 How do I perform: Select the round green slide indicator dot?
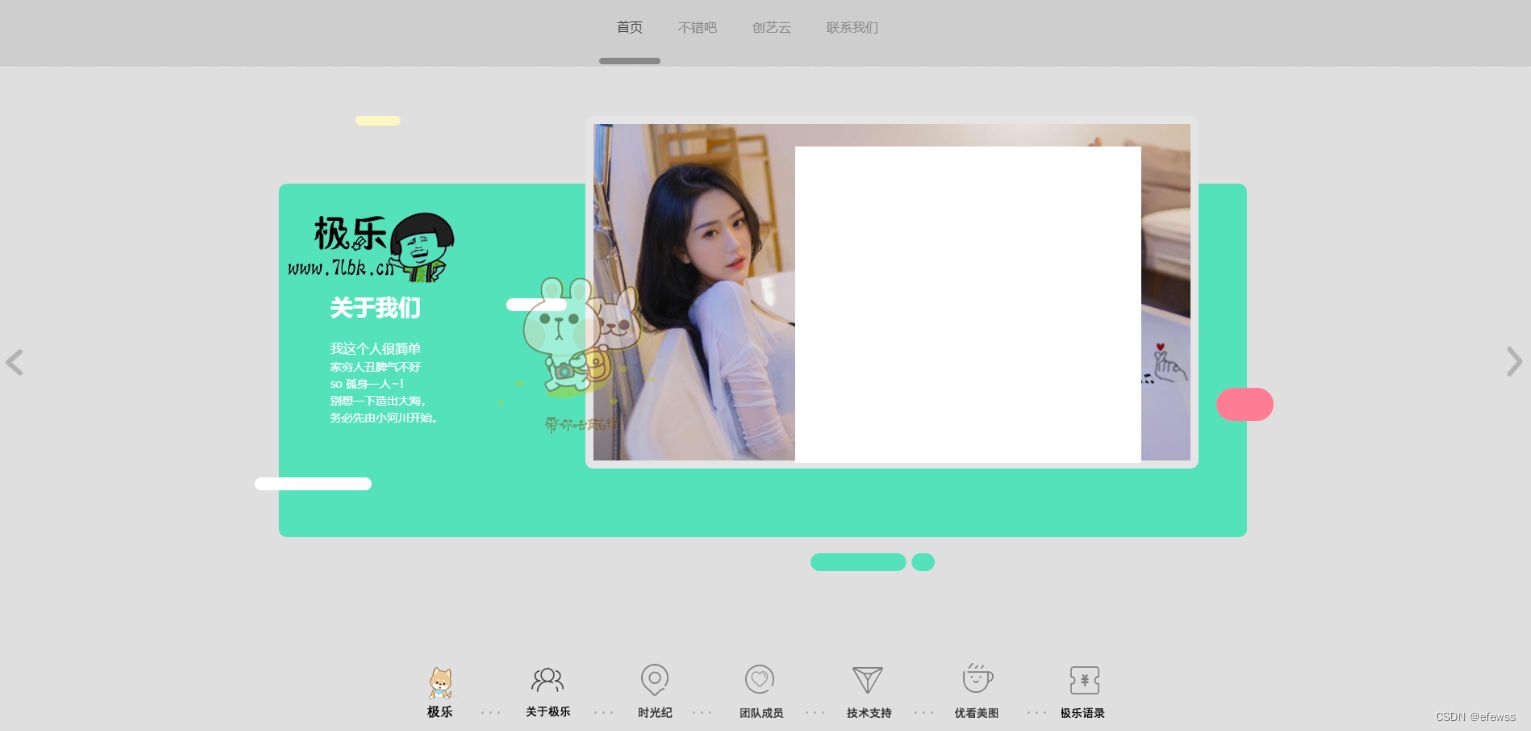click(x=922, y=562)
